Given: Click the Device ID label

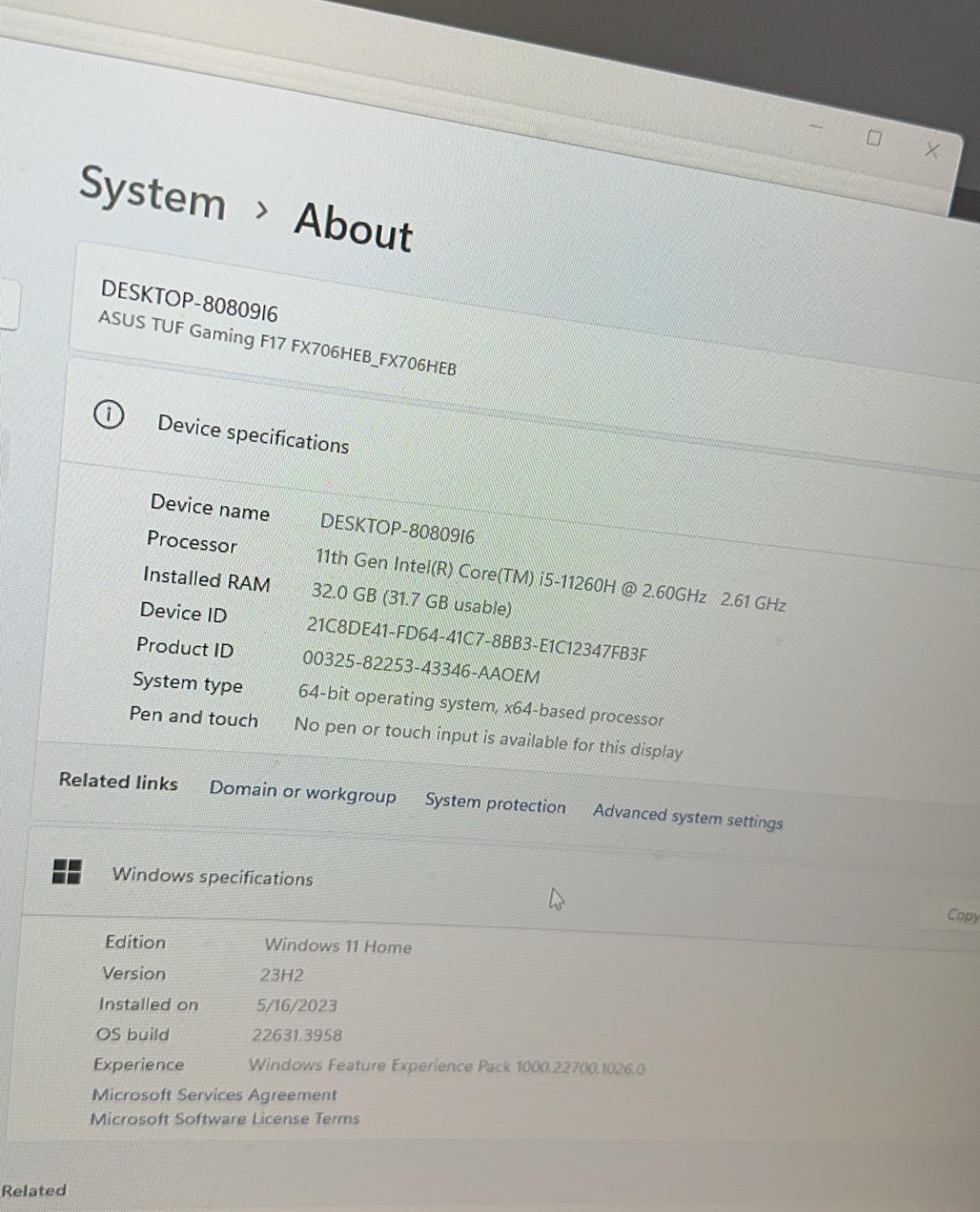Looking at the screenshot, I should point(183,612).
